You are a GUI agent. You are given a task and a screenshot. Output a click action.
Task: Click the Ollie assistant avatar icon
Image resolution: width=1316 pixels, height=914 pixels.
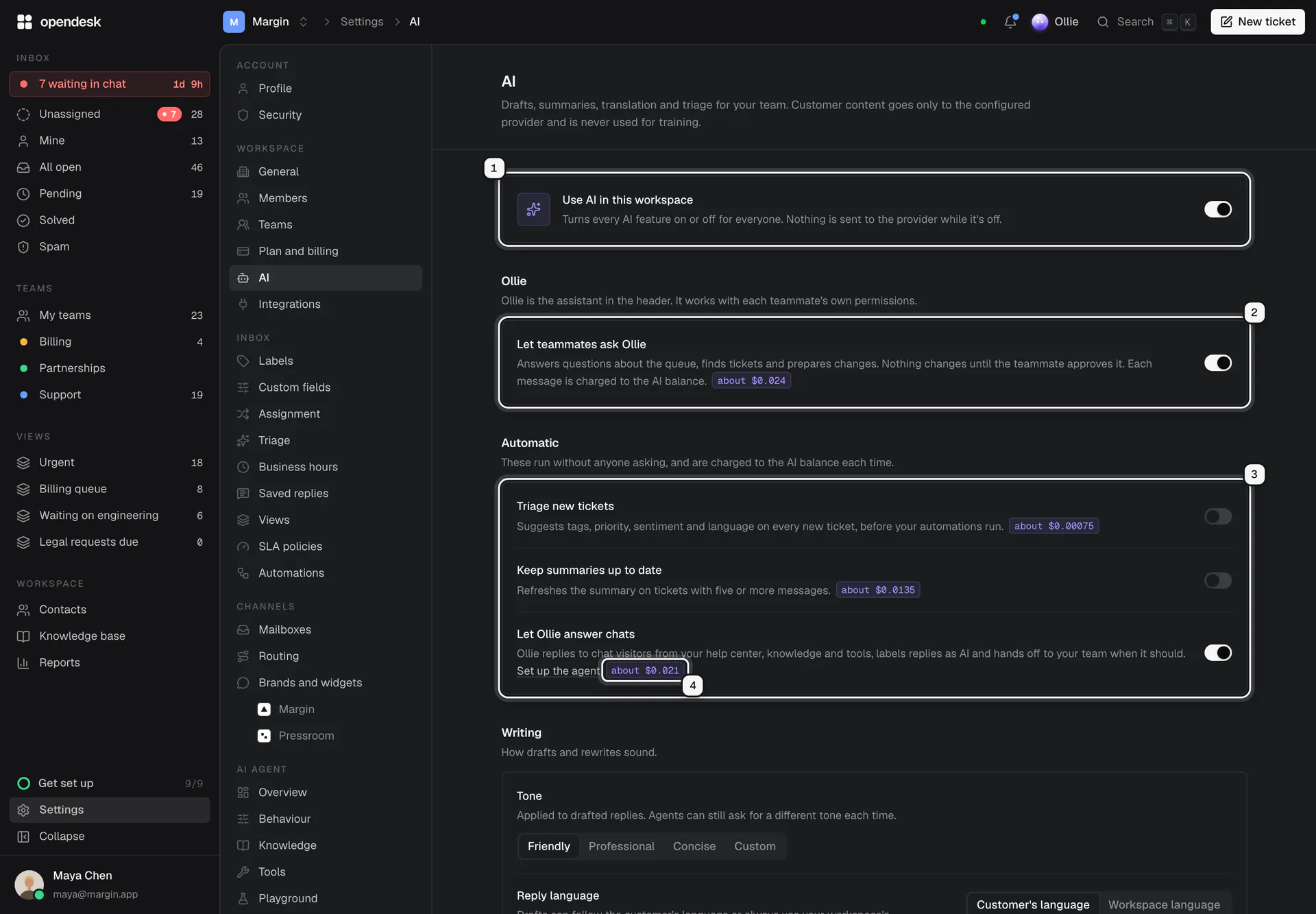[1040, 22]
